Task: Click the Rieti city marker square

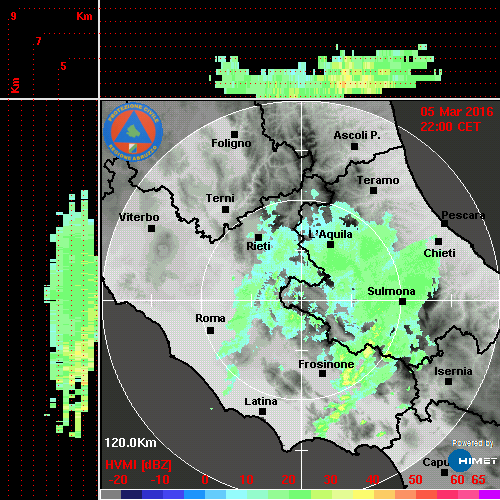Action: pos(258,237)
